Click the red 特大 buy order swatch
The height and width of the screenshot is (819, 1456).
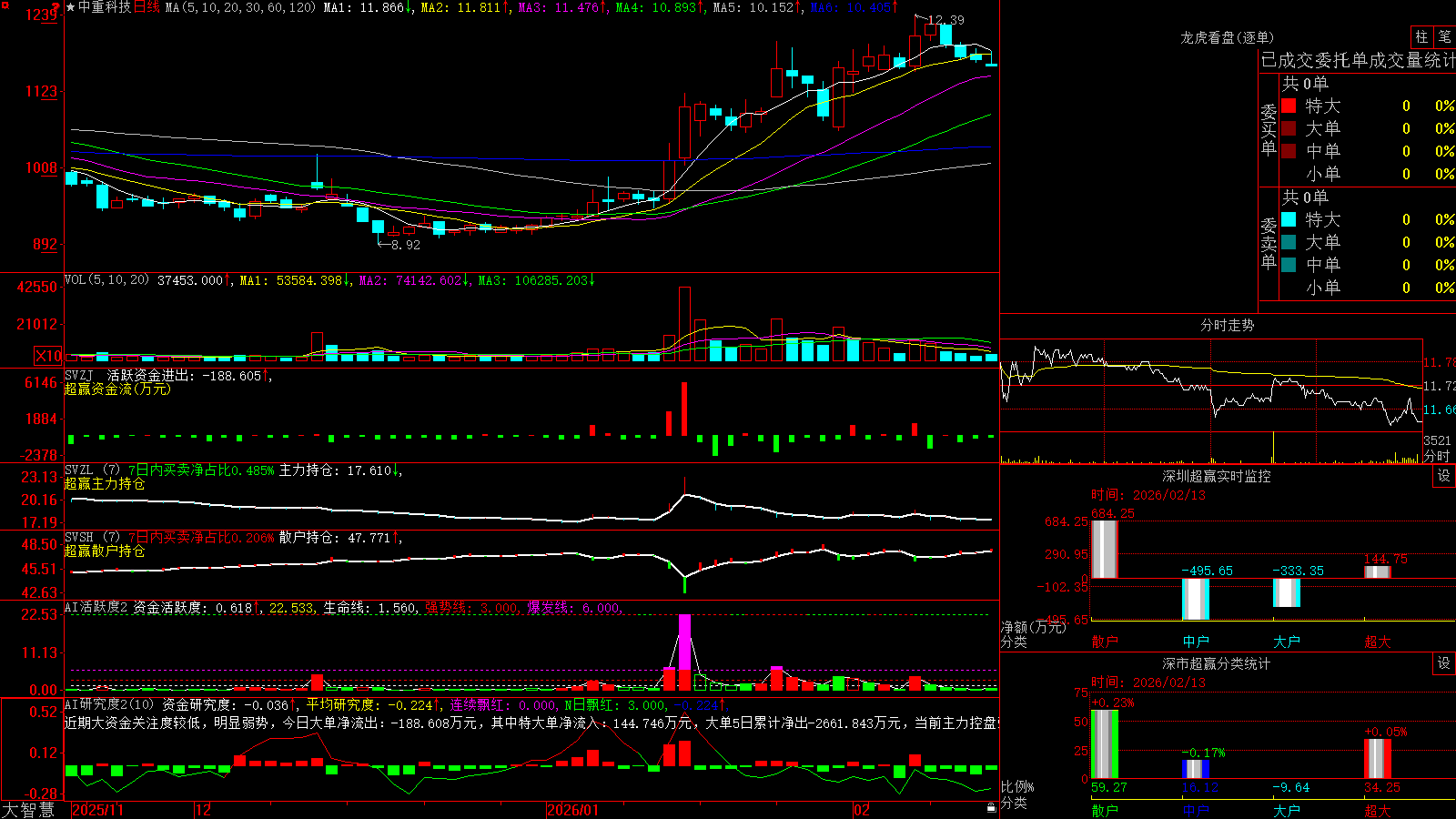pyautogui.click(x=1289, y=106)
